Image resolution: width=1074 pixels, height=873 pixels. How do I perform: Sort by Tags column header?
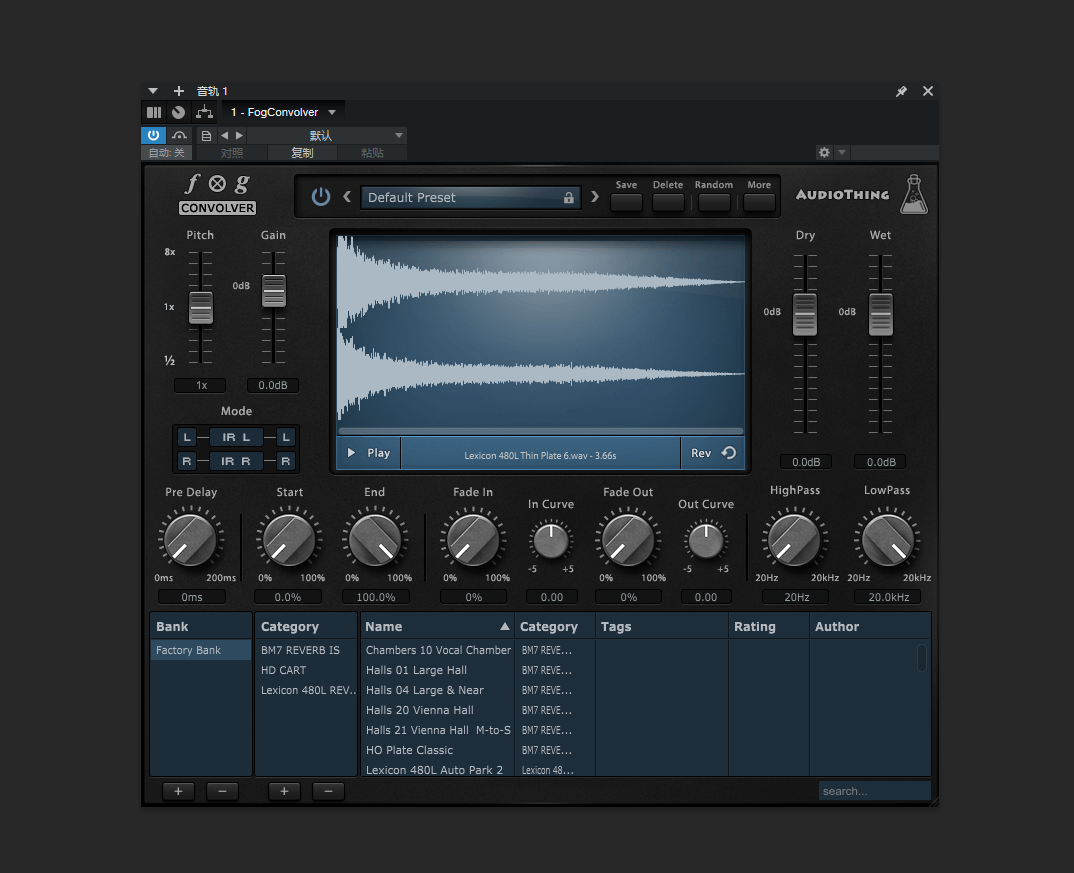[x=662, y=627]
